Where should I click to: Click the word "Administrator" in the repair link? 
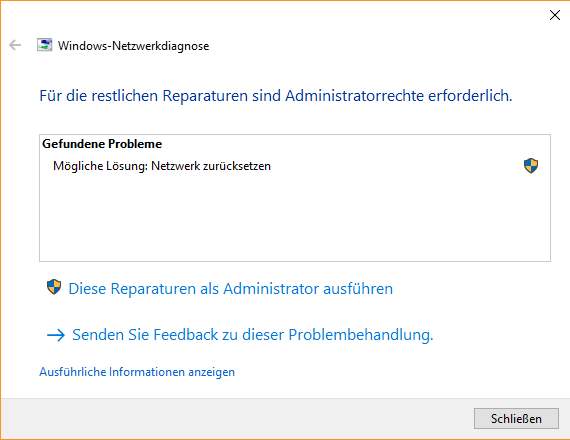[x=271, y=289]
